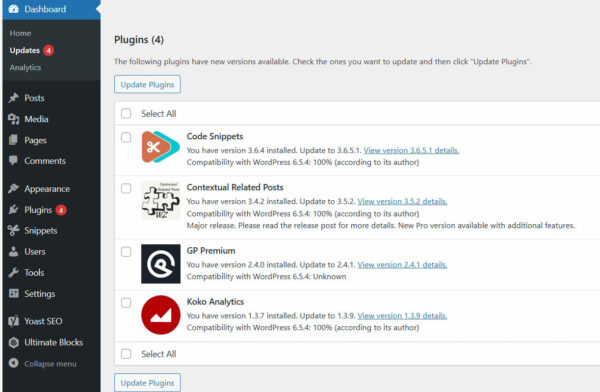Click the Posts pushpin icon
The image size is (600, 392).
pyautogui.click(x=13, y=98)
